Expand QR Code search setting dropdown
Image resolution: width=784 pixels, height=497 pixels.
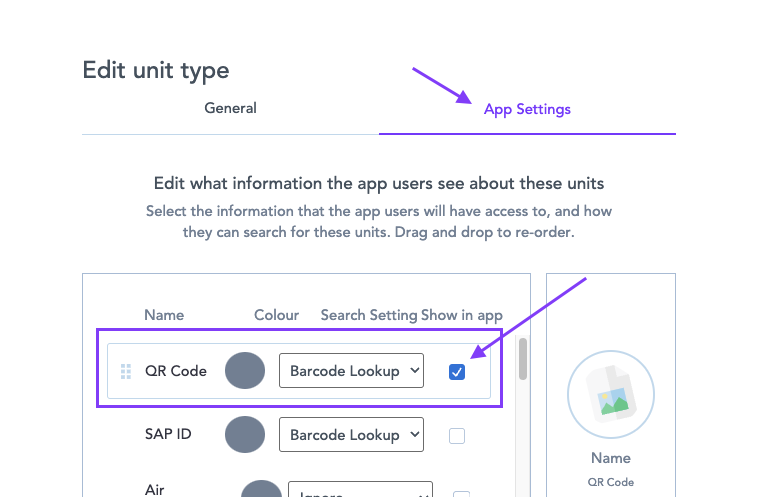[351, 371]
